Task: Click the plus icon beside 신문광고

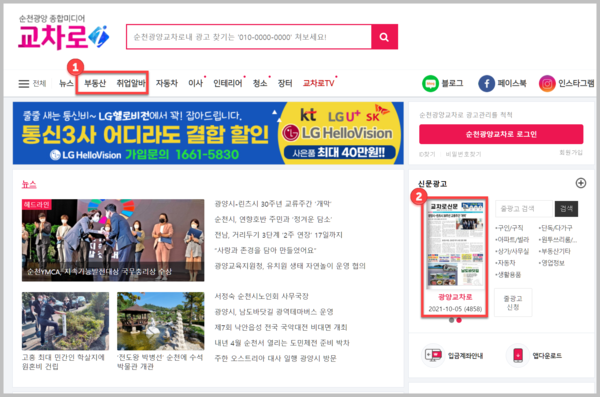Action: (x=580, y=183)
